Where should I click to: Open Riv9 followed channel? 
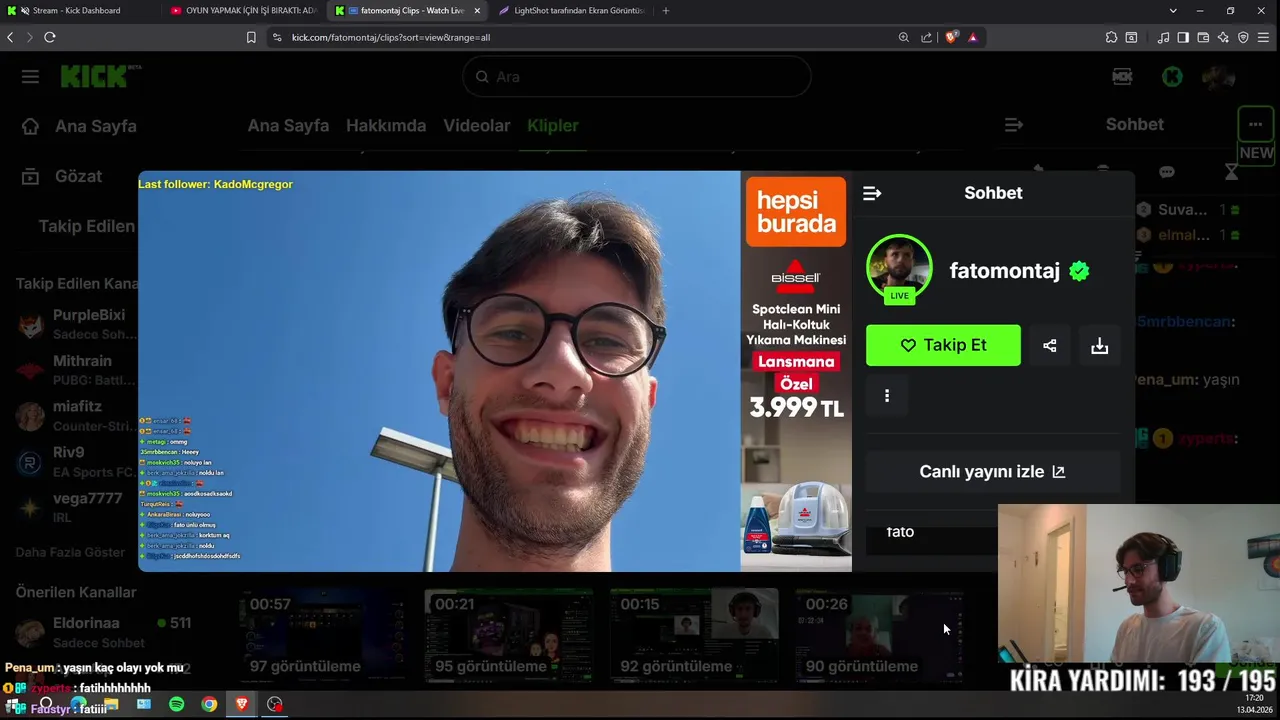coord(76,462)
